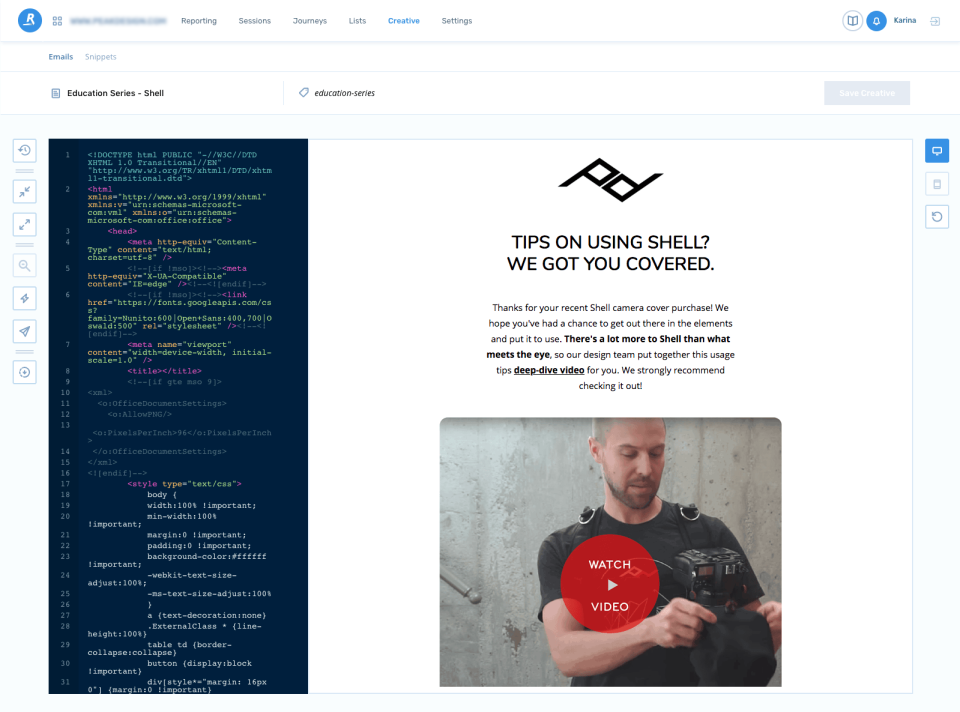Click the Save Creative button
The width and height of the screenshot is (960, 712).
(x=867, y=93)
